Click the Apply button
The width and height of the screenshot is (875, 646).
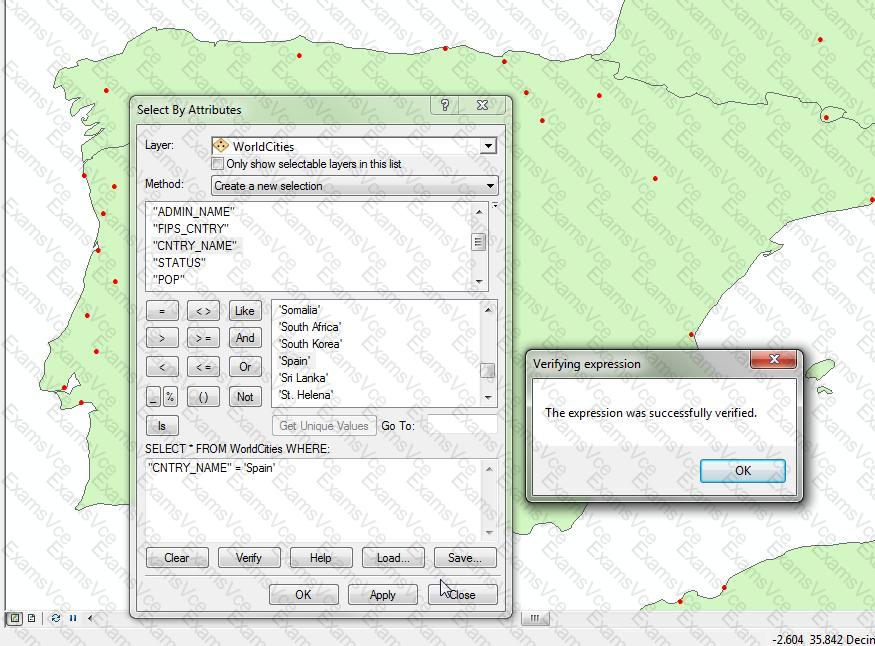click(382, 594)
